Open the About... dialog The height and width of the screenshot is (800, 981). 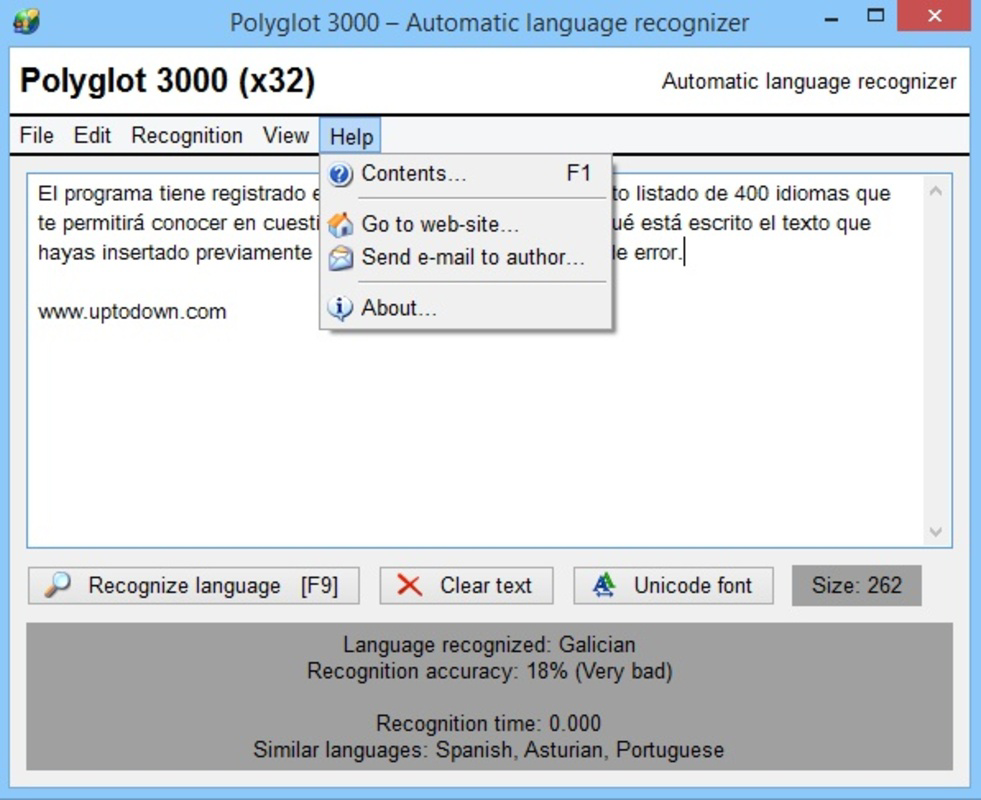[465, 308]
